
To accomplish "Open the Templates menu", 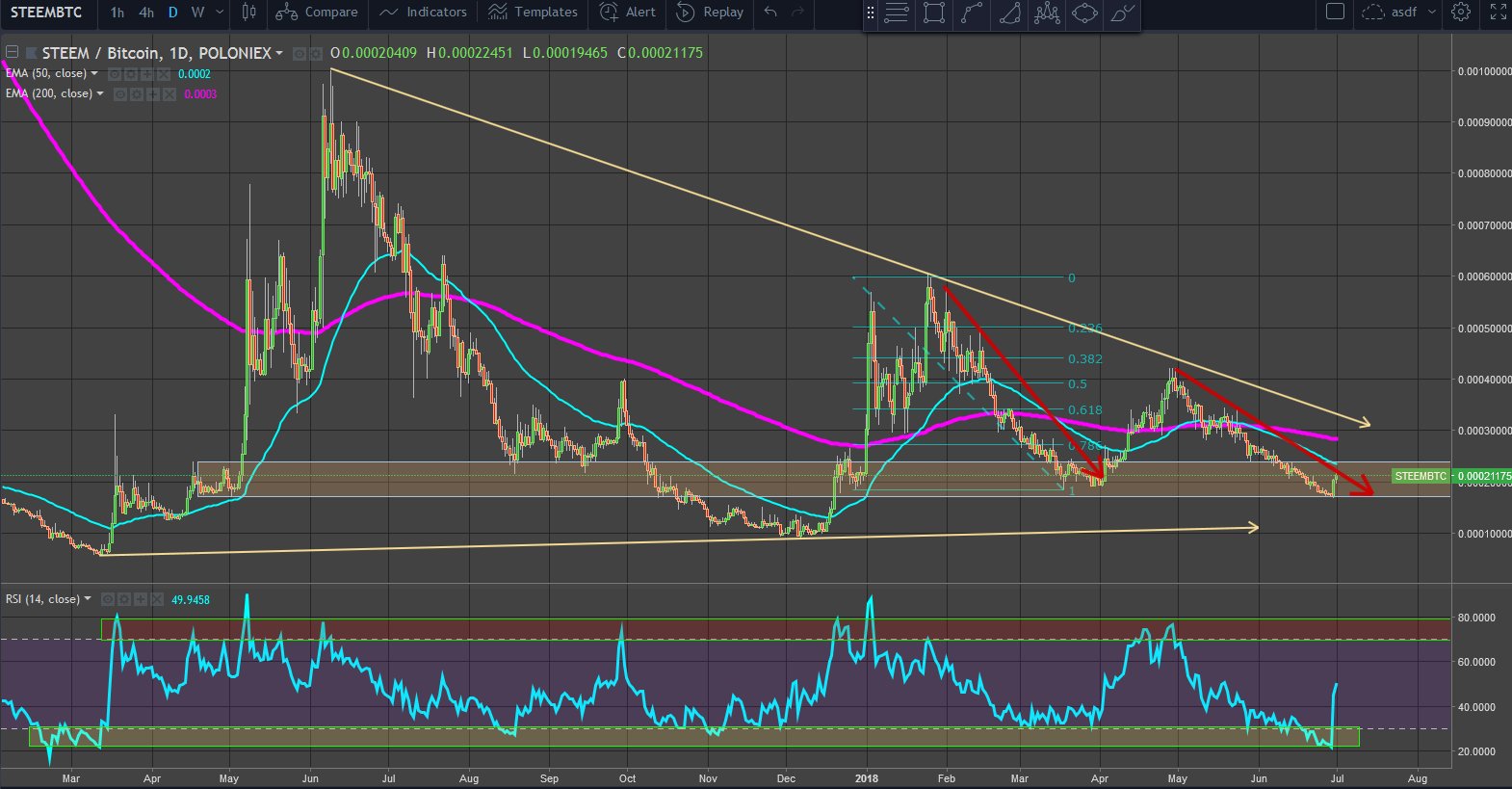I will 534,13.
